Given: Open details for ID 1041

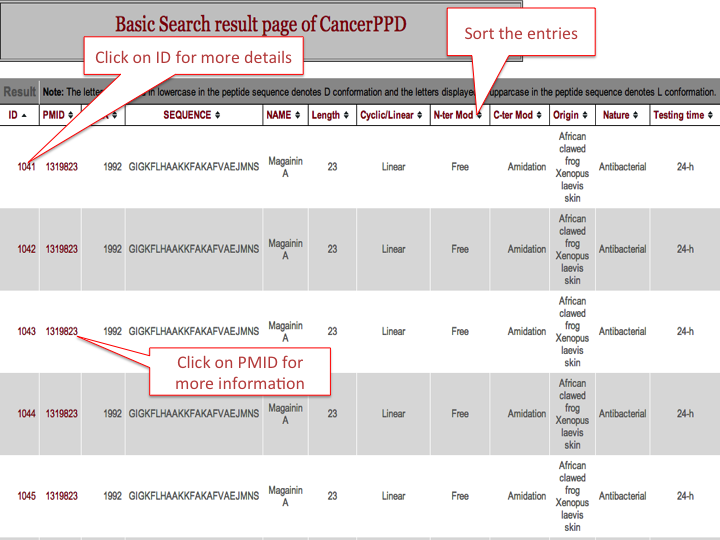Looking at the screenshot, I should (x=26, y=167).
